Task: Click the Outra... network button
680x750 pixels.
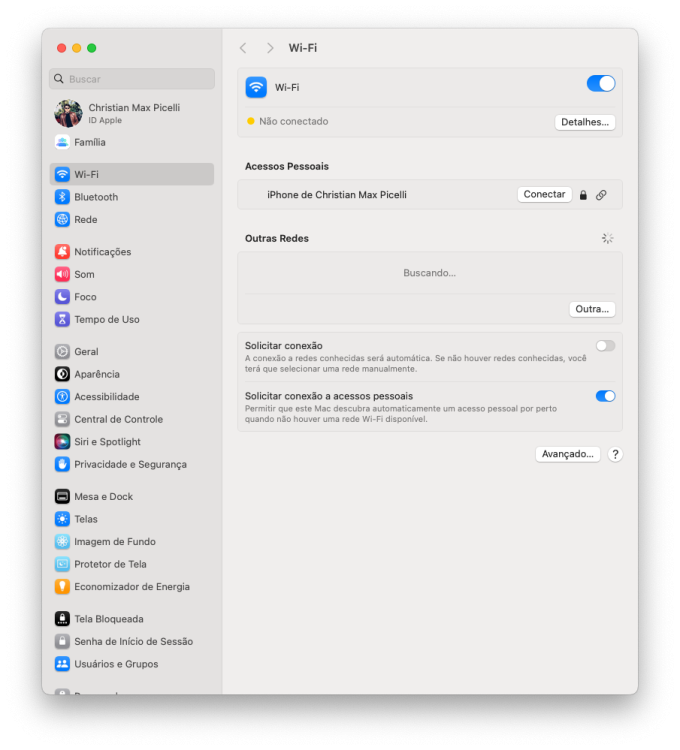Action: click(x=592, y=309)
